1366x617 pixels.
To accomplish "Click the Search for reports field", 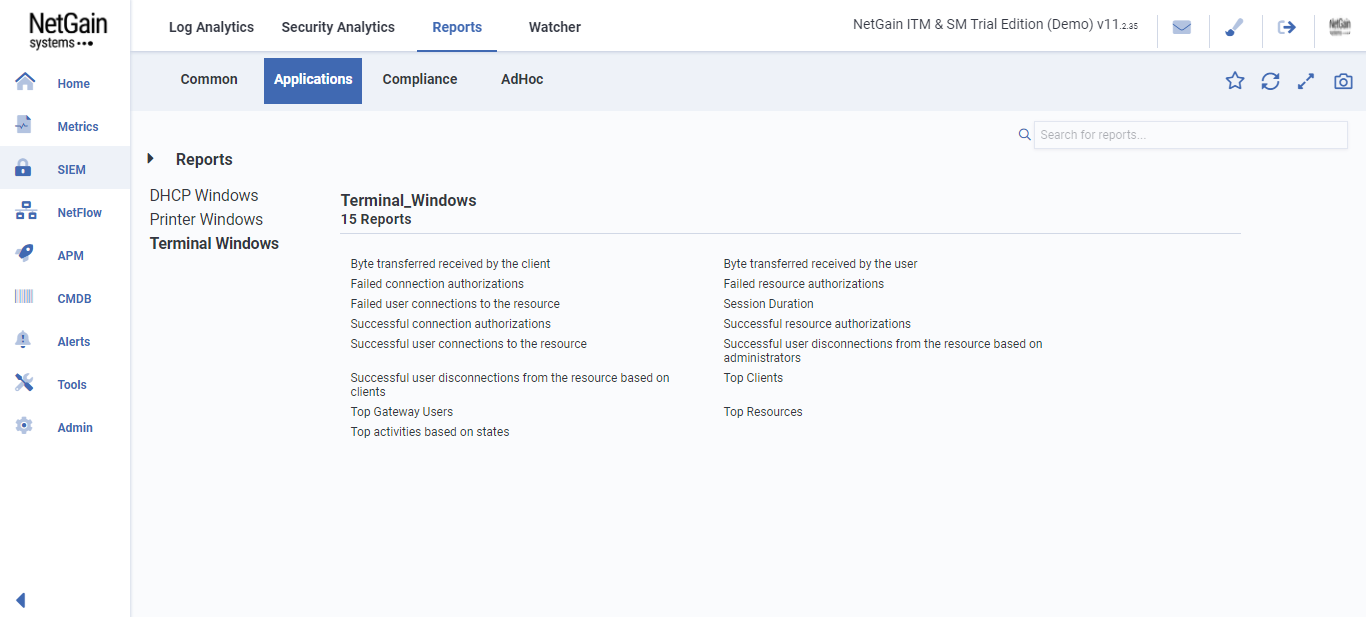I will click(1190, 135).
